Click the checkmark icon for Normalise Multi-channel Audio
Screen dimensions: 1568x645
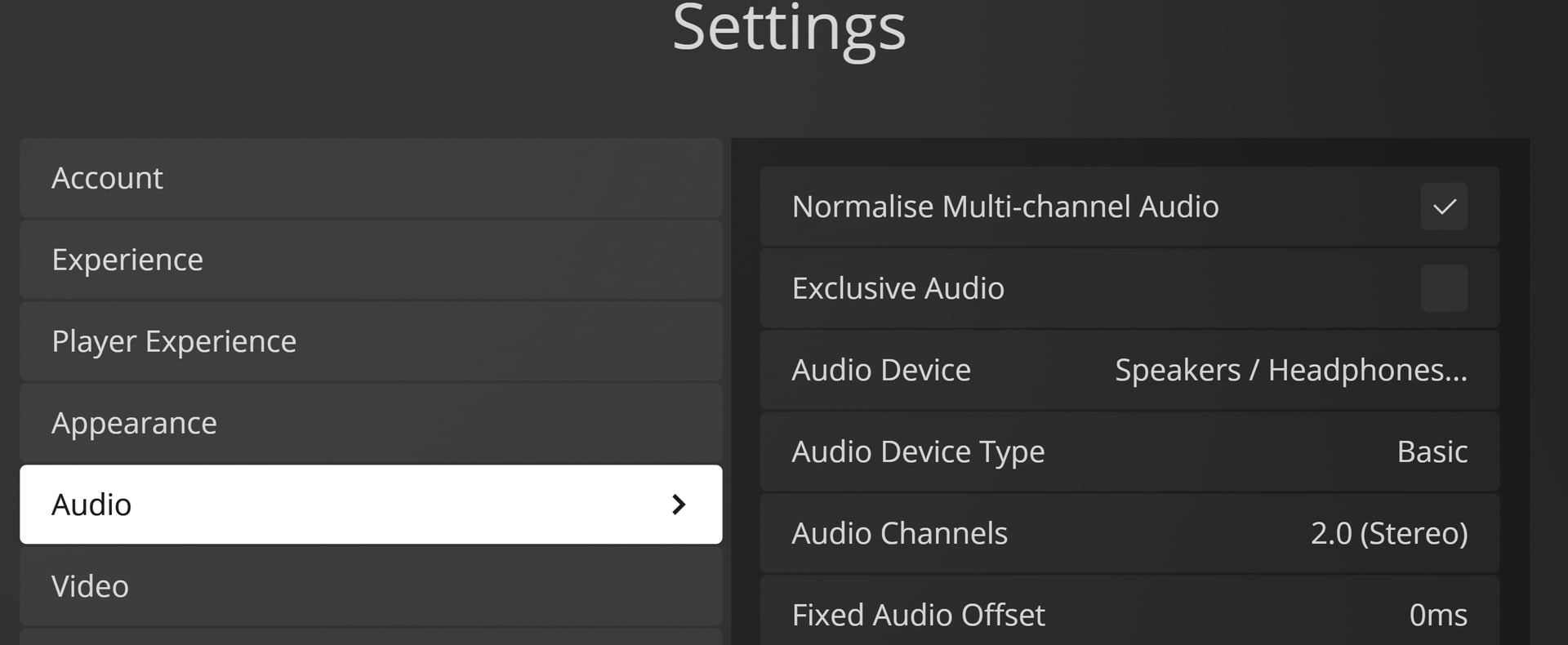pos(1444,207)
